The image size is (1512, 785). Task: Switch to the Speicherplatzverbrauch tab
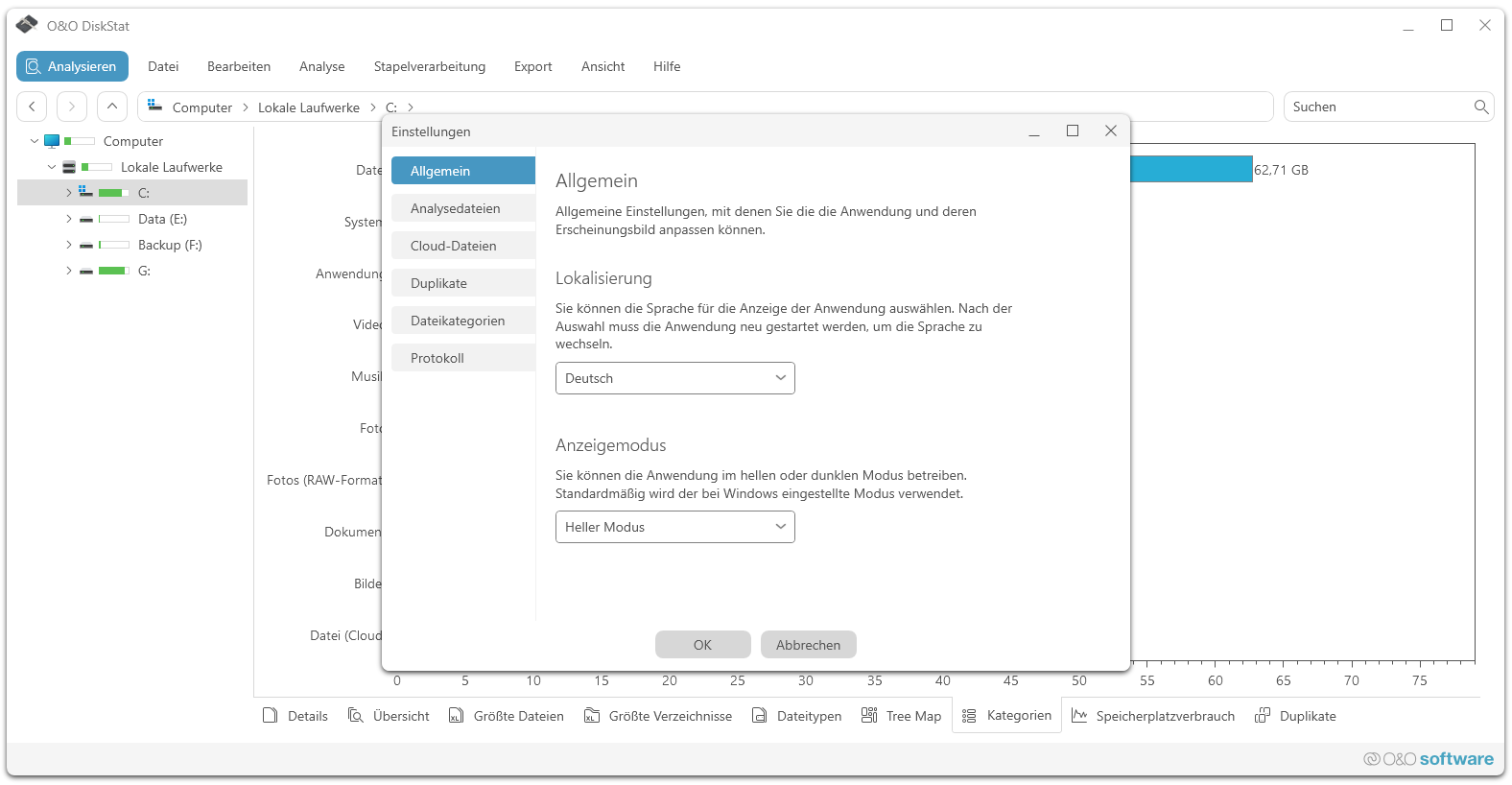(x=1153, y=716)
